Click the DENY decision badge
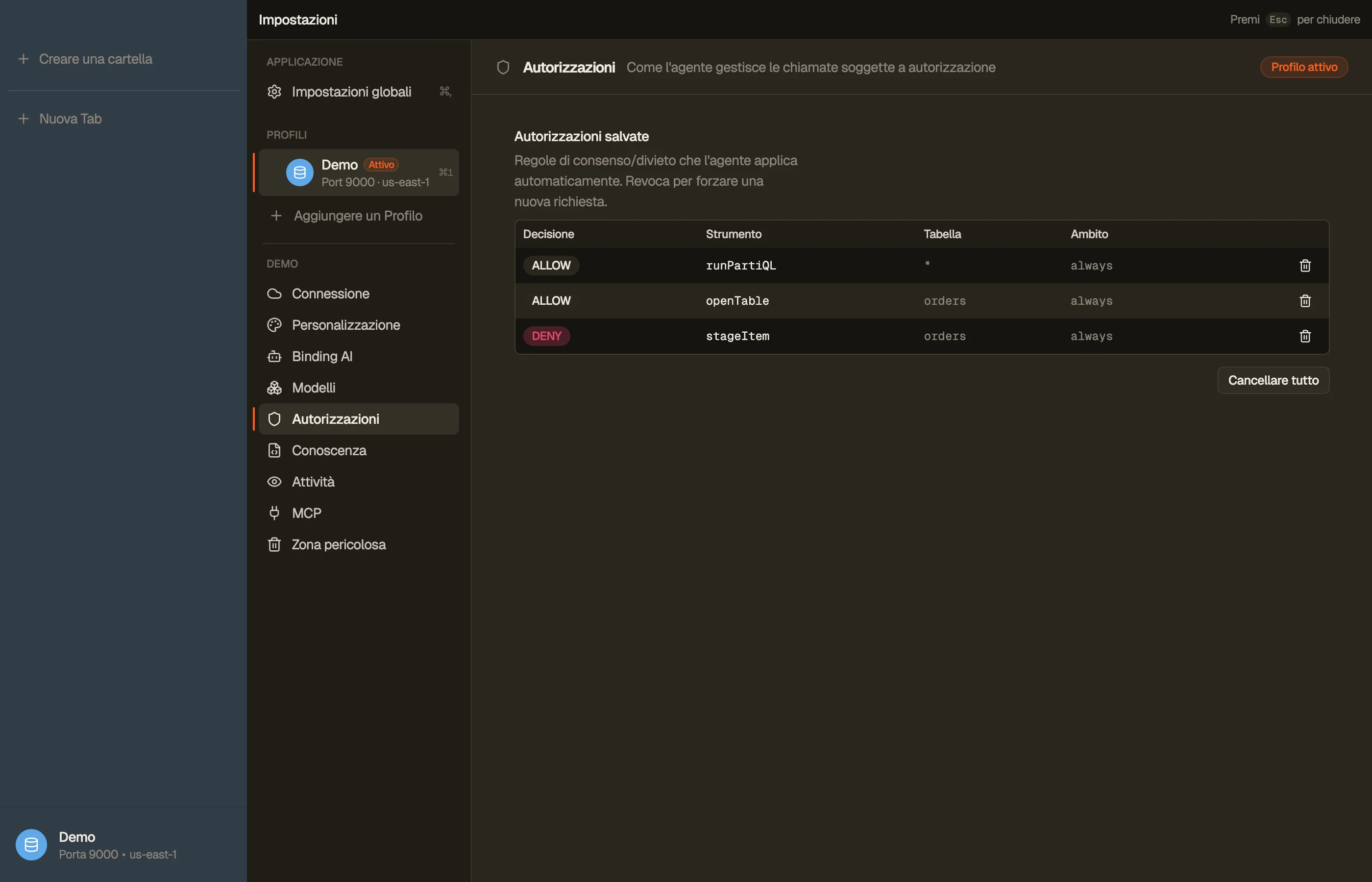This screenshot has width=1372, height=882. 546,336
